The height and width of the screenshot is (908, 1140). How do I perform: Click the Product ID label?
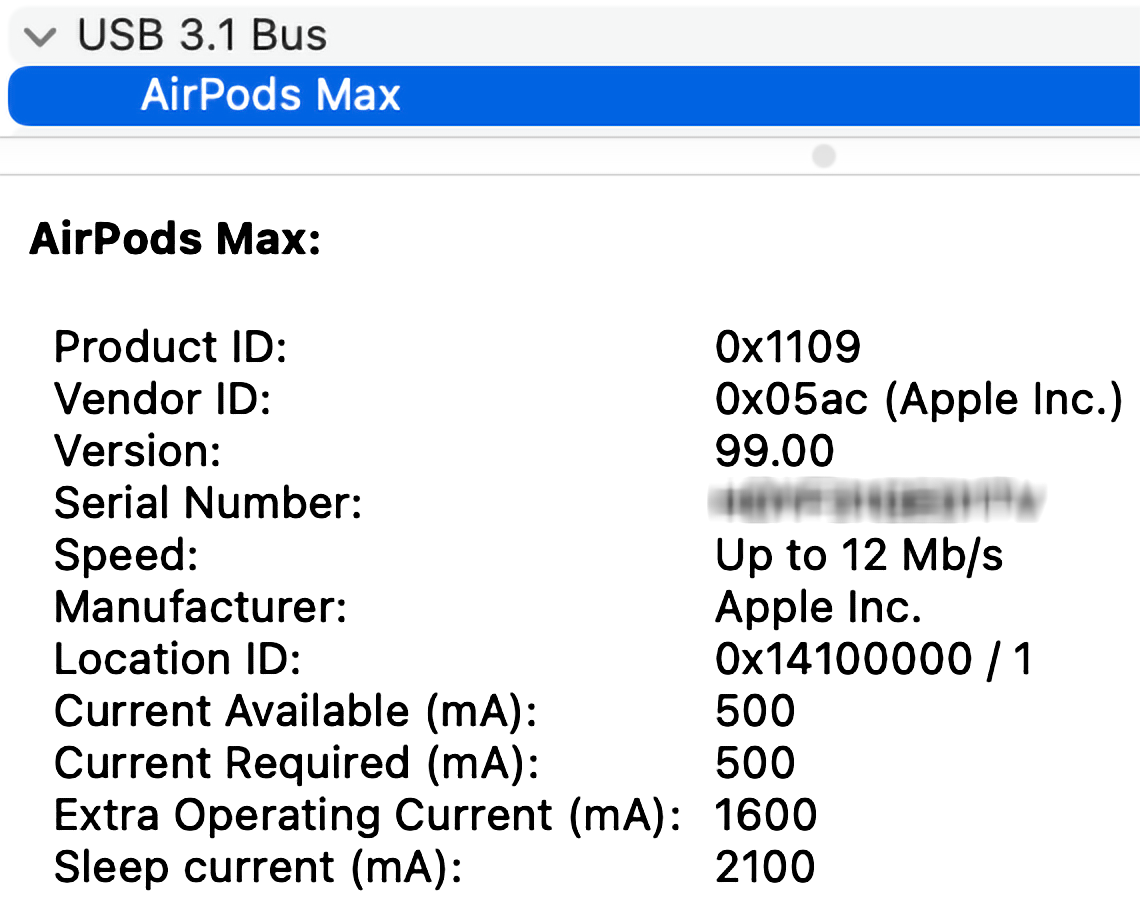pyautogui.click(x=170, y=347)
